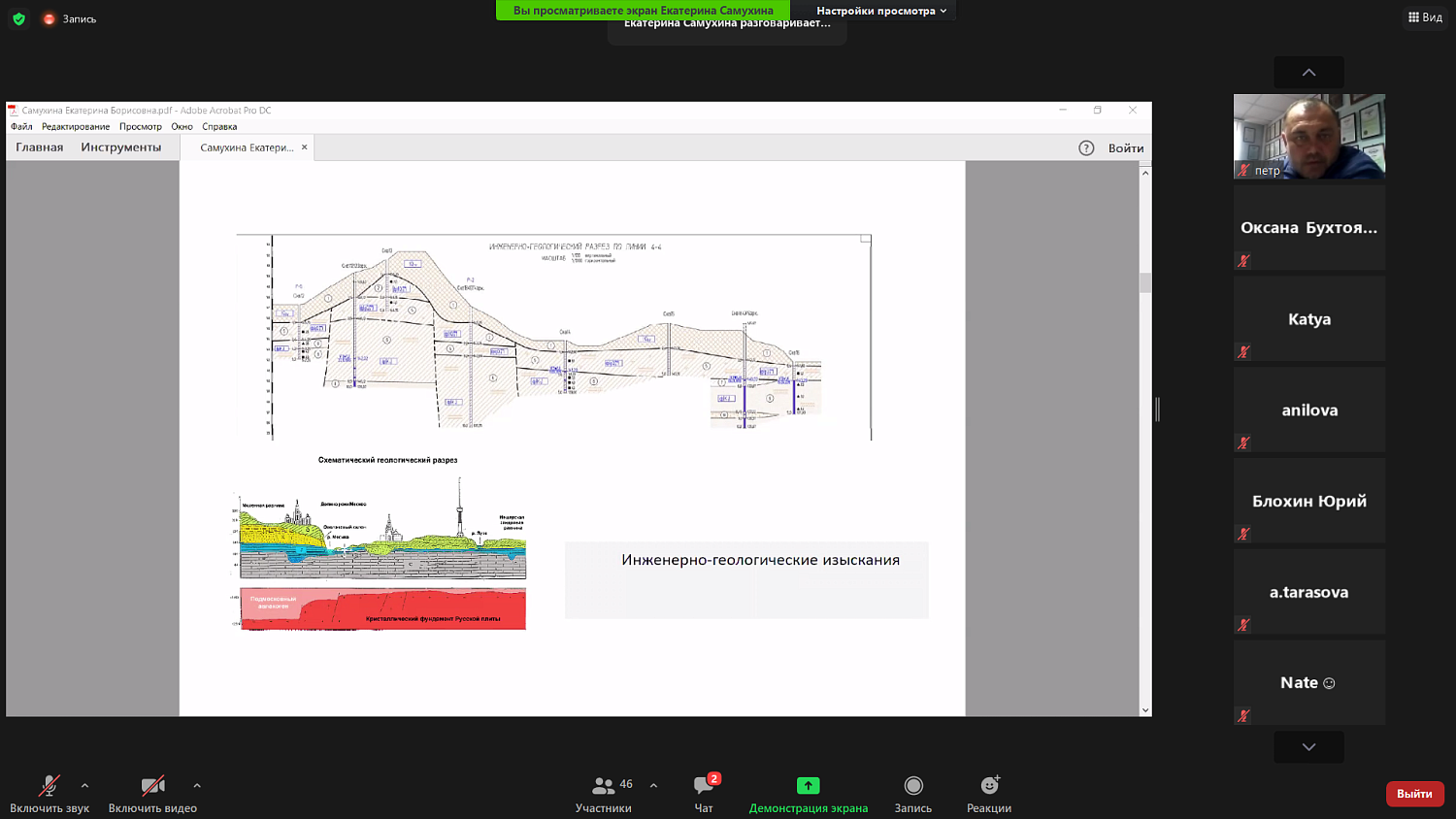This screenshot has width=1456, height=819.
Task: Open the Настройки просмотра dropdown
Action: (881, 11)
